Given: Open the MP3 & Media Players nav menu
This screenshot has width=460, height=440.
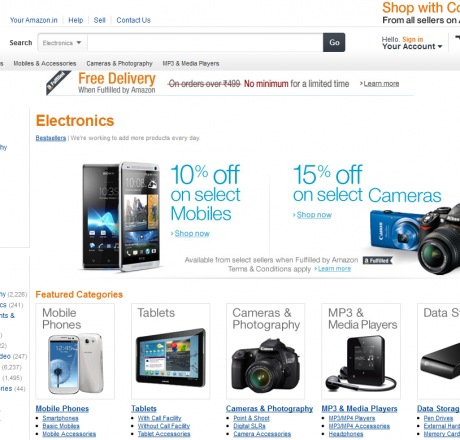Looking at the screenshot, I should tap(191, 63).
